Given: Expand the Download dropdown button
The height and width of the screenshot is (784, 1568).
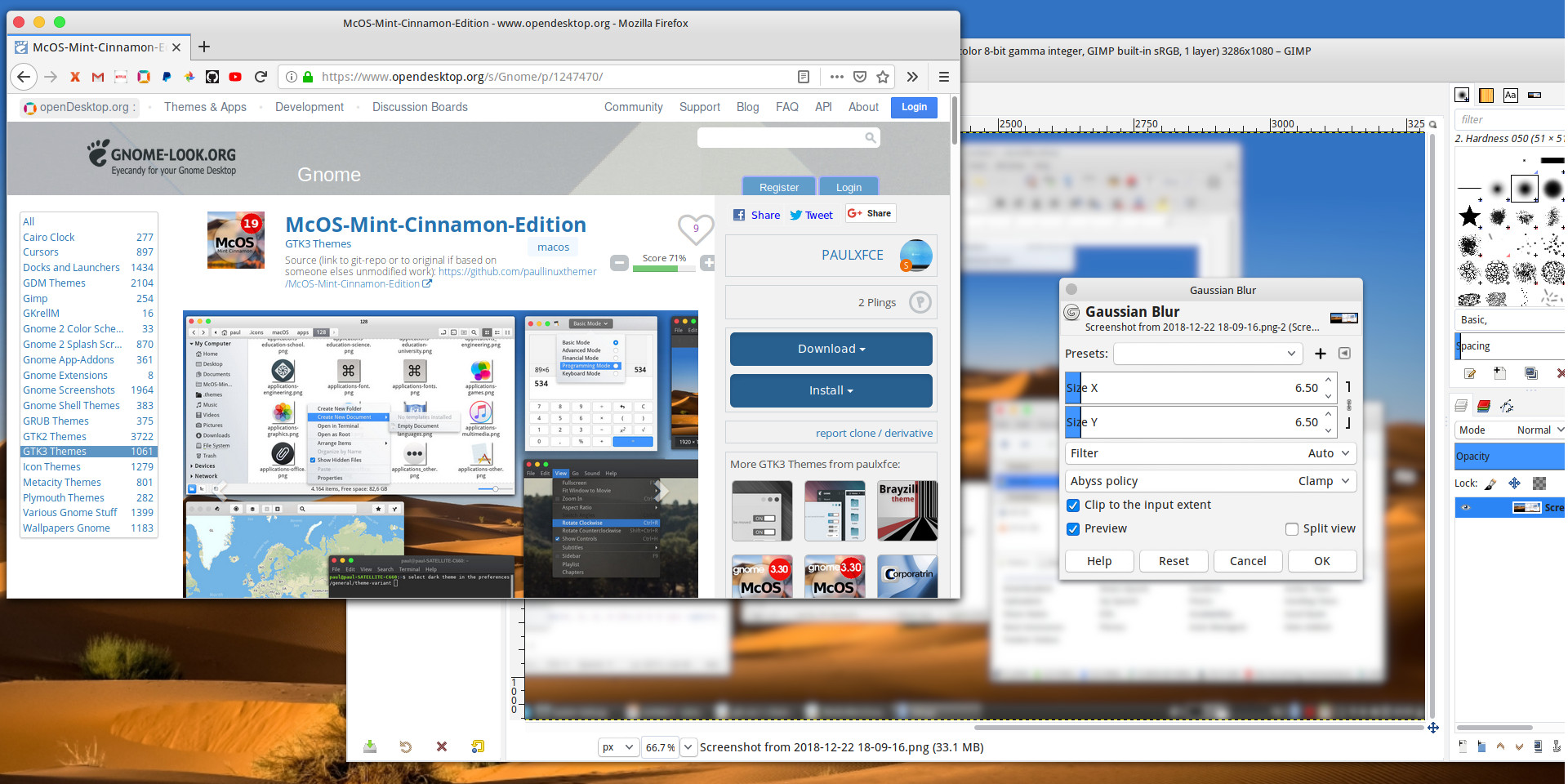Looking at the screenshot, I should [831, 349].
